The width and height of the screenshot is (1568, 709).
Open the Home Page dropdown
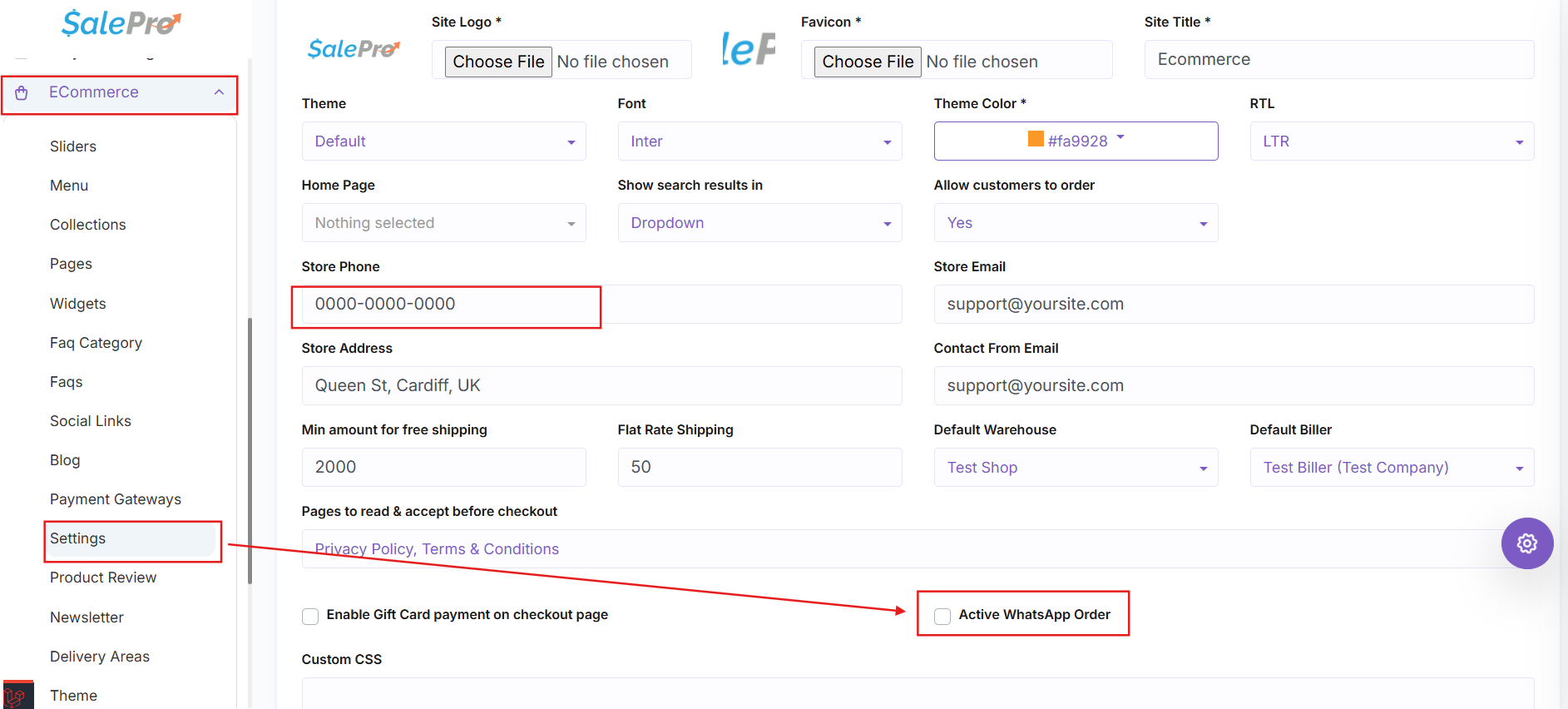point(443,223)
